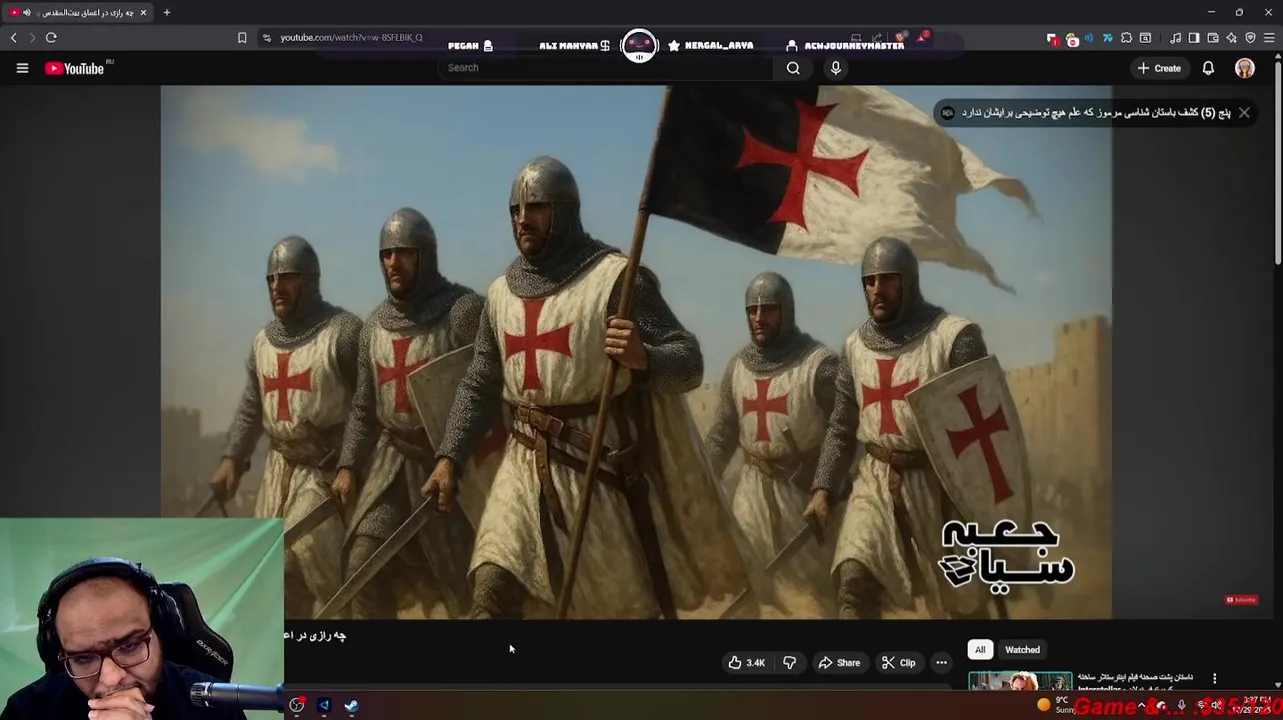Viewport: 1283px width, 720px height.
Task: Open the YouTube notifications bell
Action: (1208, 68)
